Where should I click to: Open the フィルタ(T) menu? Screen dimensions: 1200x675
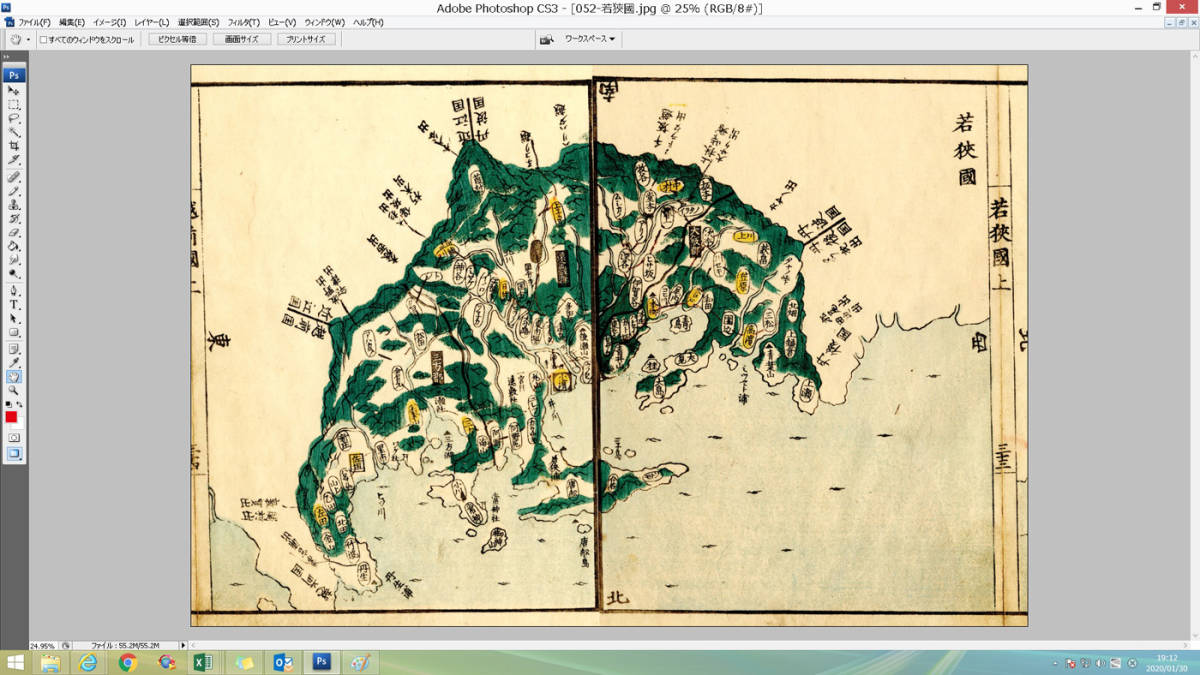pos(243,22)
